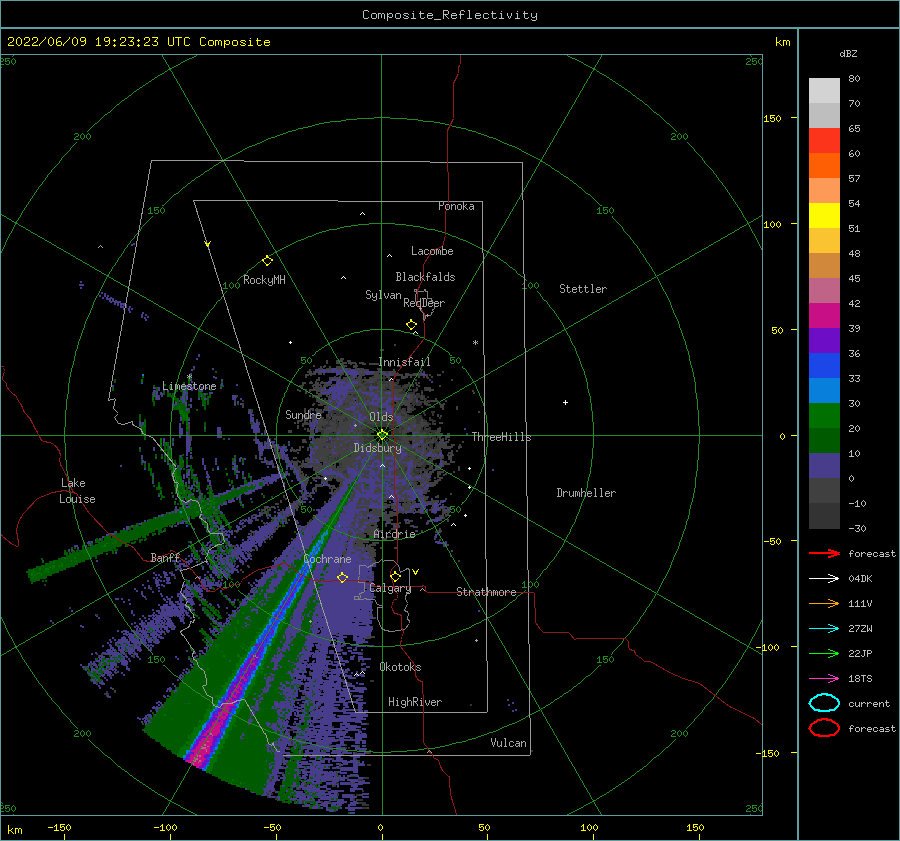Click the white 04DK arrow icon
900x841 pixels.
pyautogui.click(x=824, y=578)
